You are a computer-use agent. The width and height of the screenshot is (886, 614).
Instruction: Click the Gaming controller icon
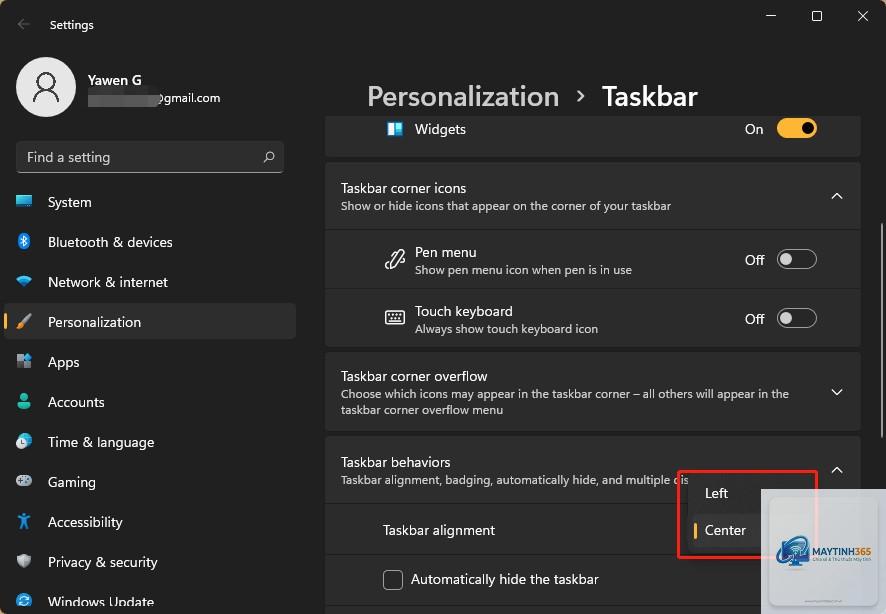click(x=24, y=481)
